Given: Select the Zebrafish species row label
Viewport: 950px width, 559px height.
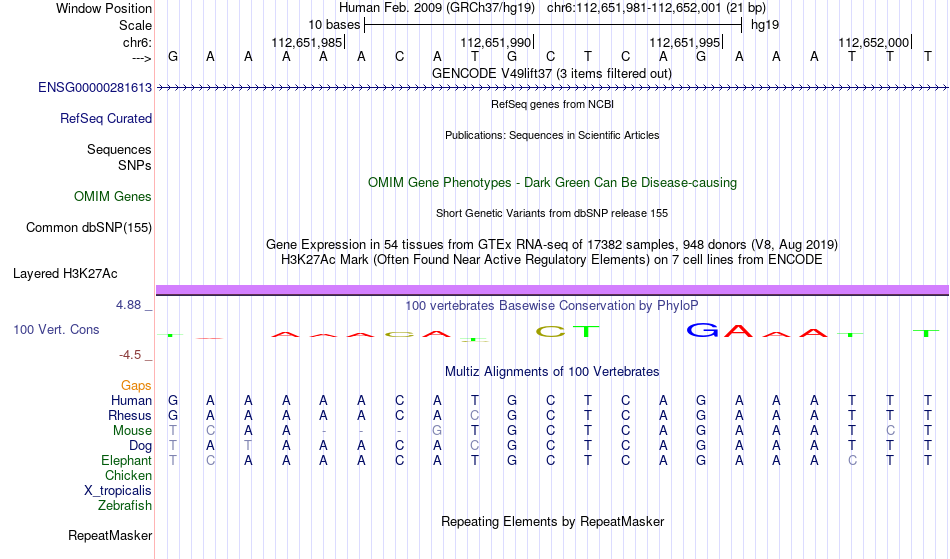Looking at the screenshot, I should click(x=125, y=505).
